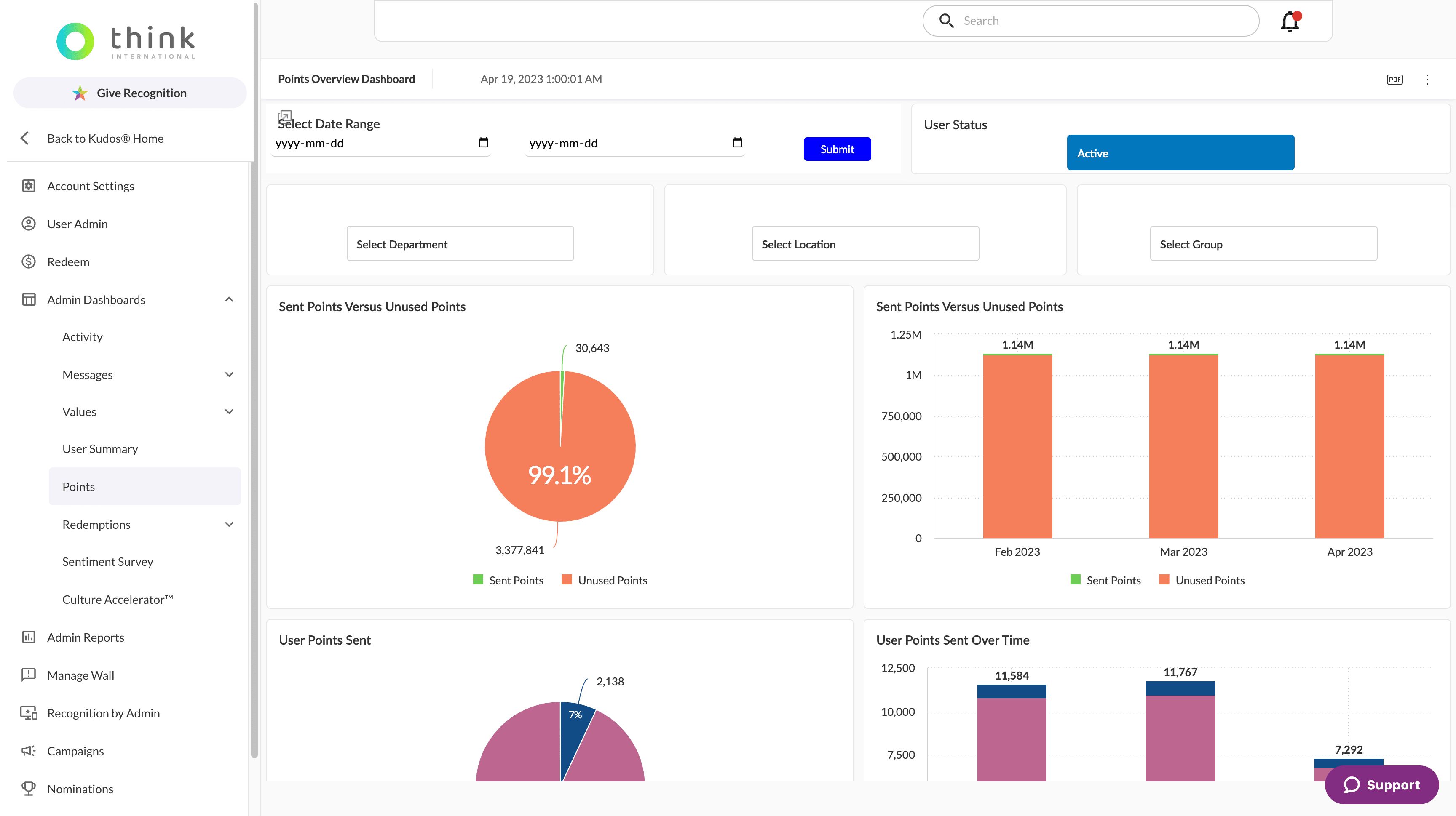
Task: Click the User Admin person icon
Action: tap(28, 224)
